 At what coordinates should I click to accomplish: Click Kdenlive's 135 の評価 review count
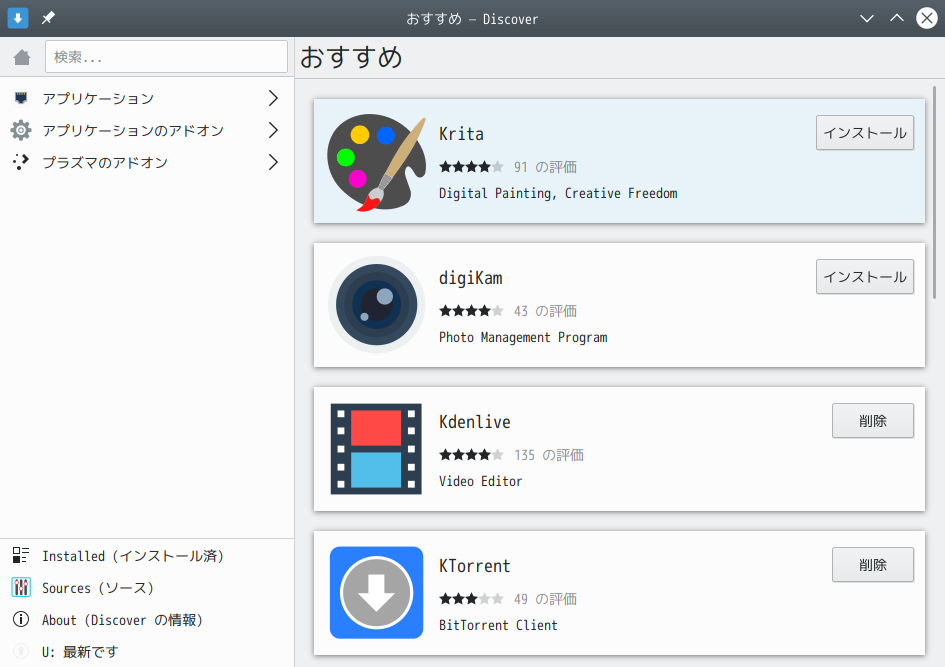click(x=548, y=455)
